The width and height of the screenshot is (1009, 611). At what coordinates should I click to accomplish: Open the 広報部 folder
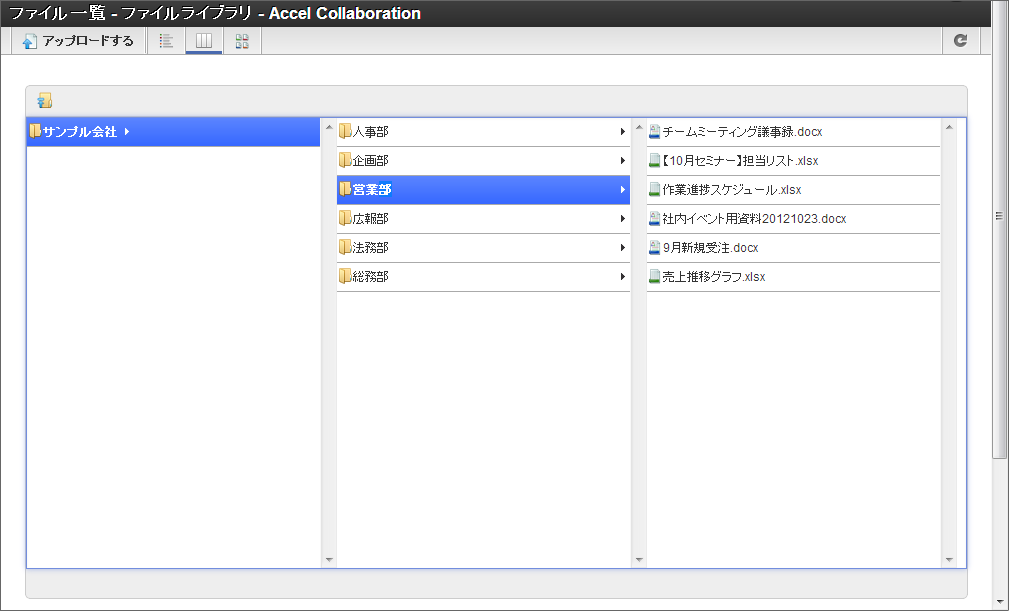click(483, 219)
